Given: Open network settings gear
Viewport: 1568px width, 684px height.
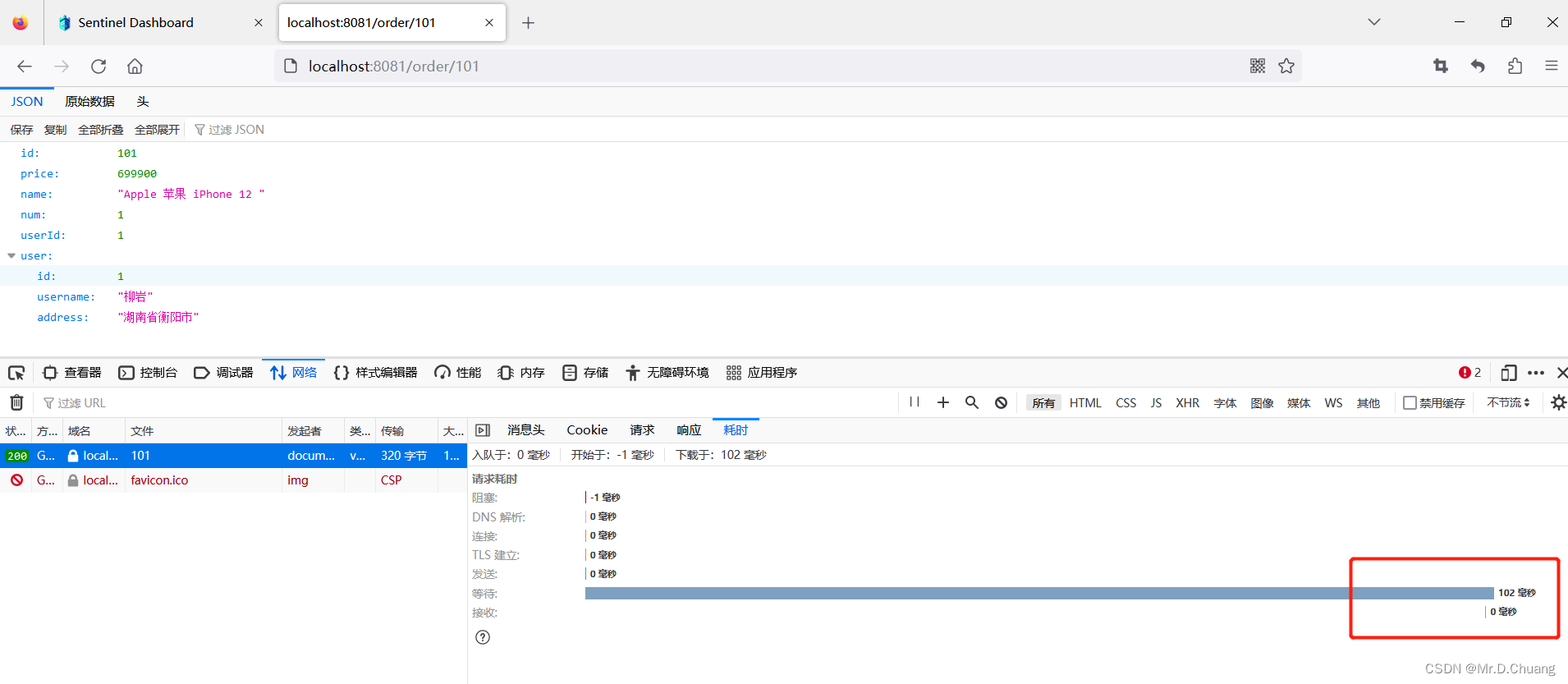Looking at the screenshot, I should 1558,402.
